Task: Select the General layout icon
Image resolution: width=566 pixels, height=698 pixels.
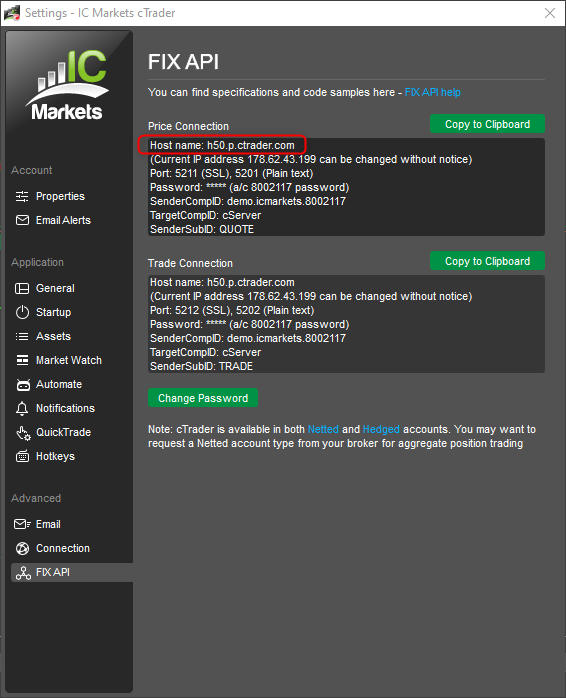Action: tap(22, 288)
